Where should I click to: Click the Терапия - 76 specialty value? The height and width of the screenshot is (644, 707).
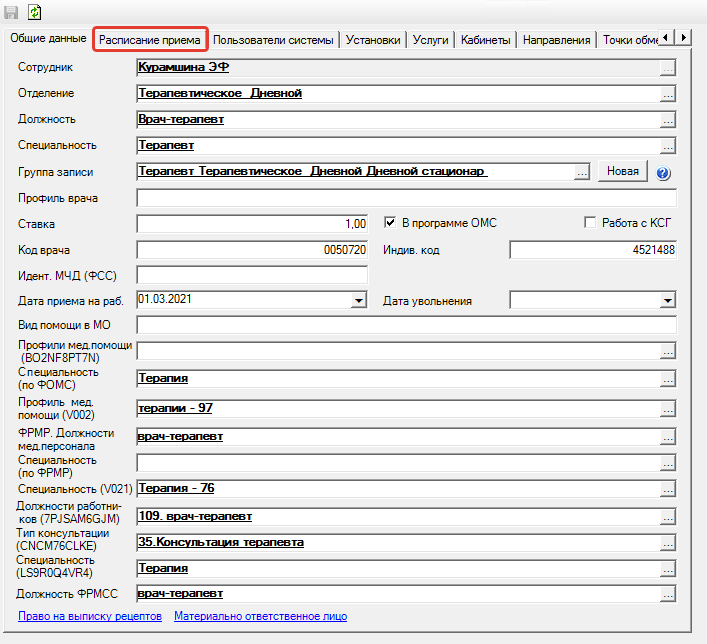[x=176, y=488]
